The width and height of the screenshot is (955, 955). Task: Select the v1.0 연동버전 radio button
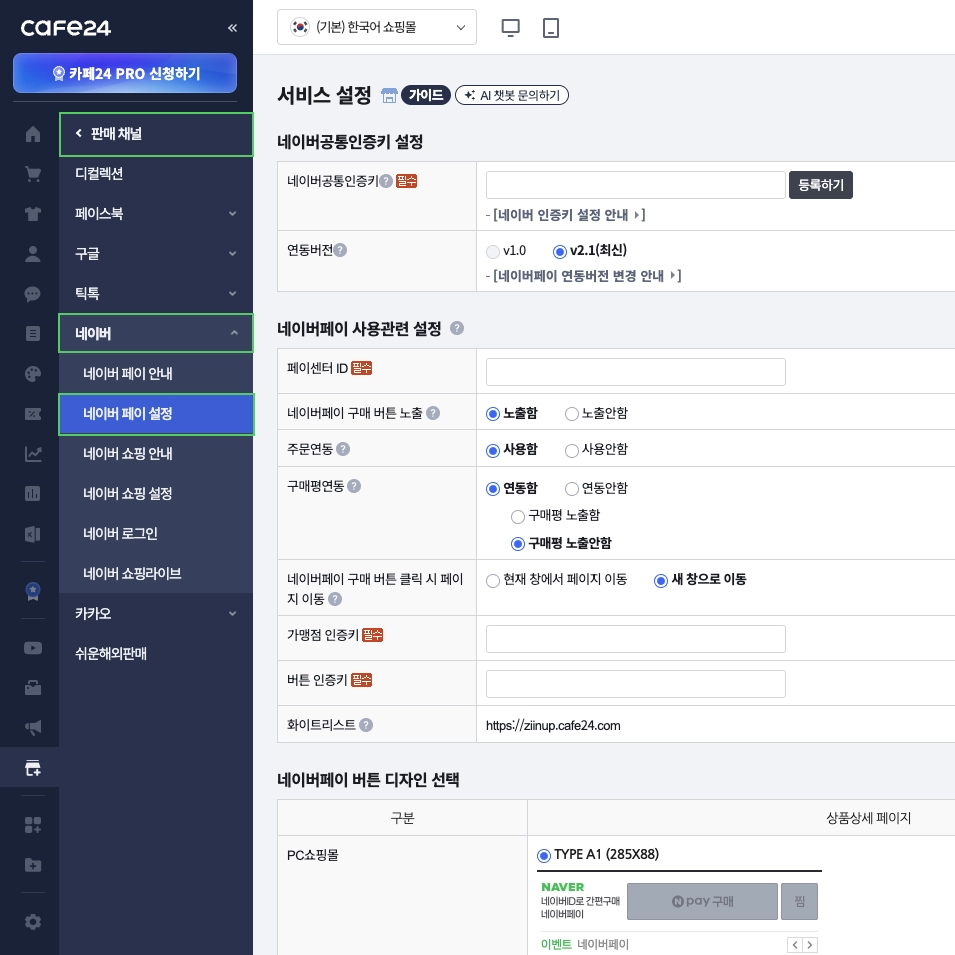point(492,252)
